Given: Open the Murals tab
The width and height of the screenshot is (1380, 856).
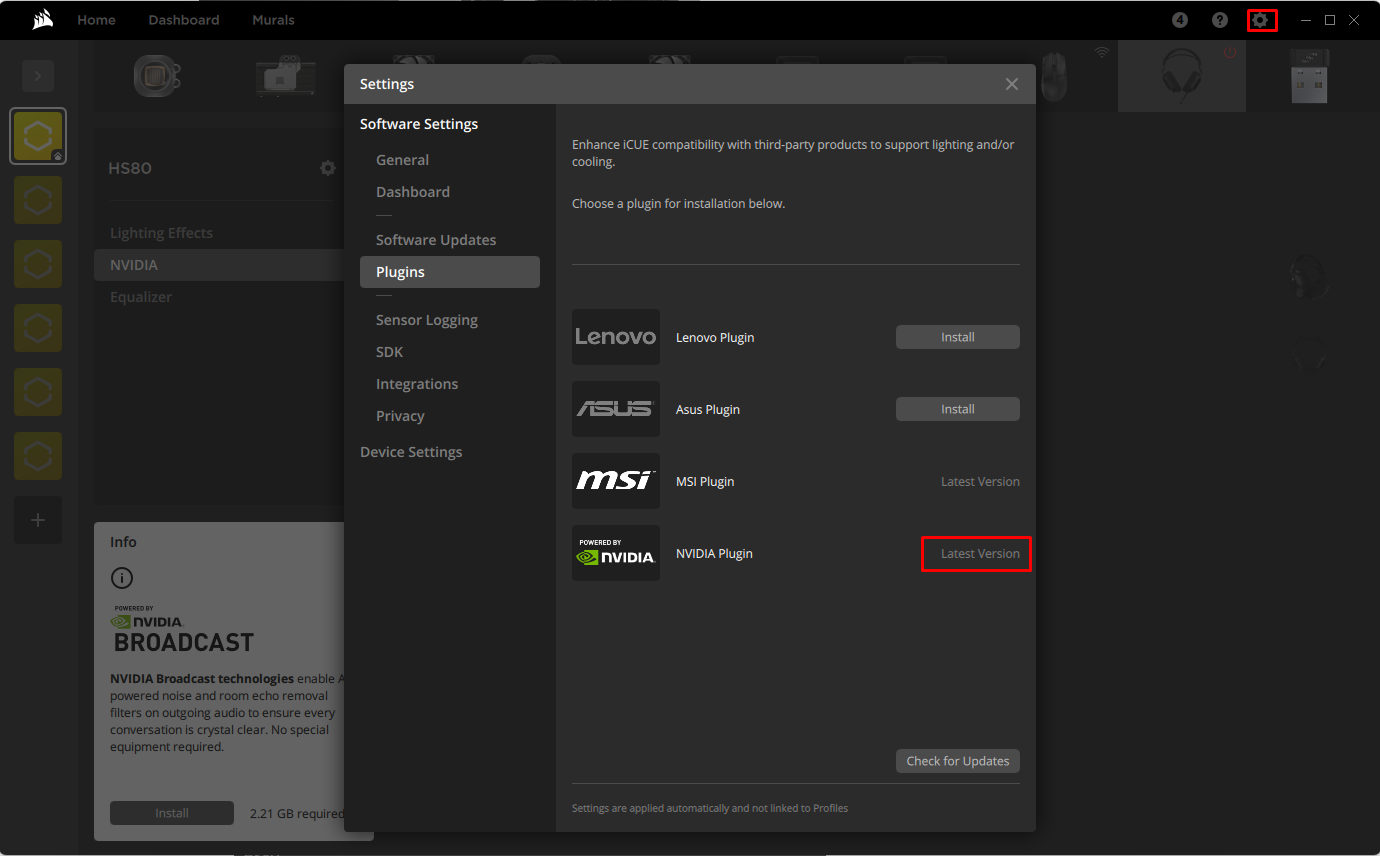Looking at the screenshot, I should (273, 20).
